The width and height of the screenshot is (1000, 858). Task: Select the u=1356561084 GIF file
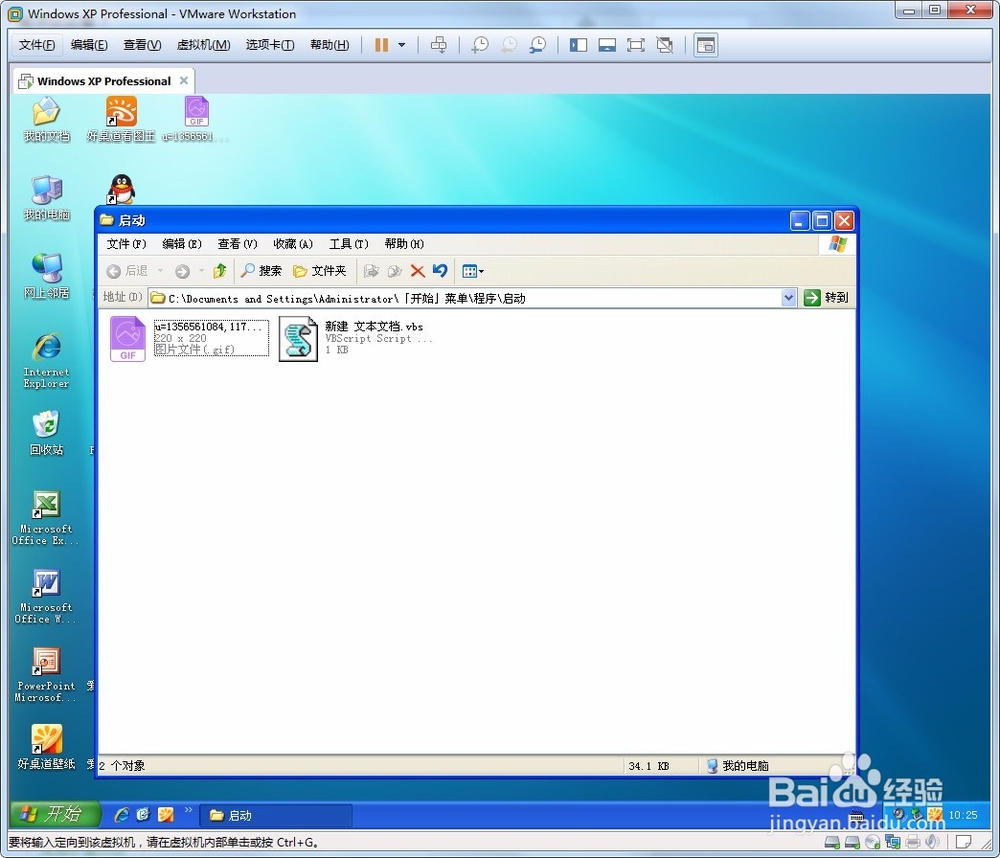(188, 338)
